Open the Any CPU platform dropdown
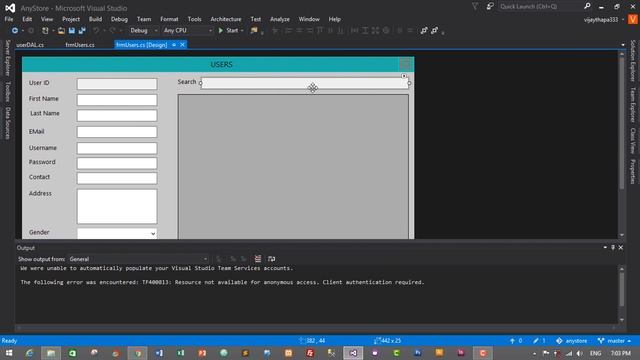The image size is (640, 360). [188, 31]
